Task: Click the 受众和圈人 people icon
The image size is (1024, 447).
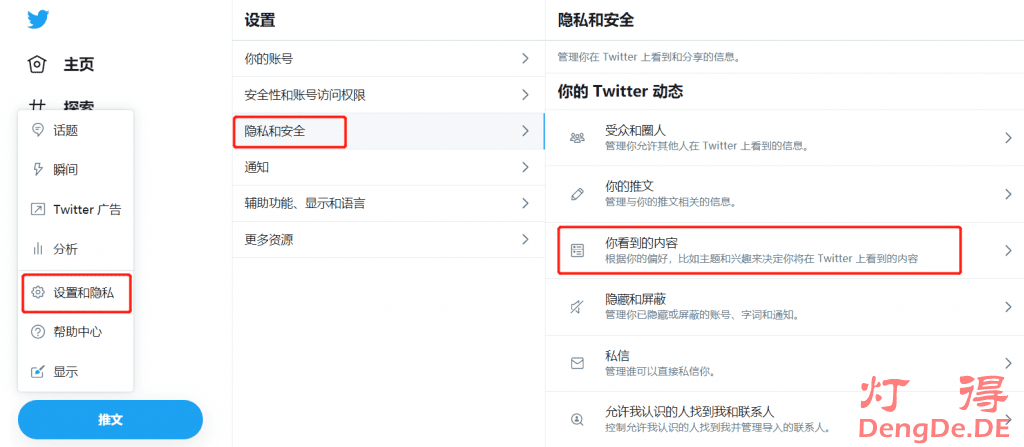Action: tap(577, 137)
